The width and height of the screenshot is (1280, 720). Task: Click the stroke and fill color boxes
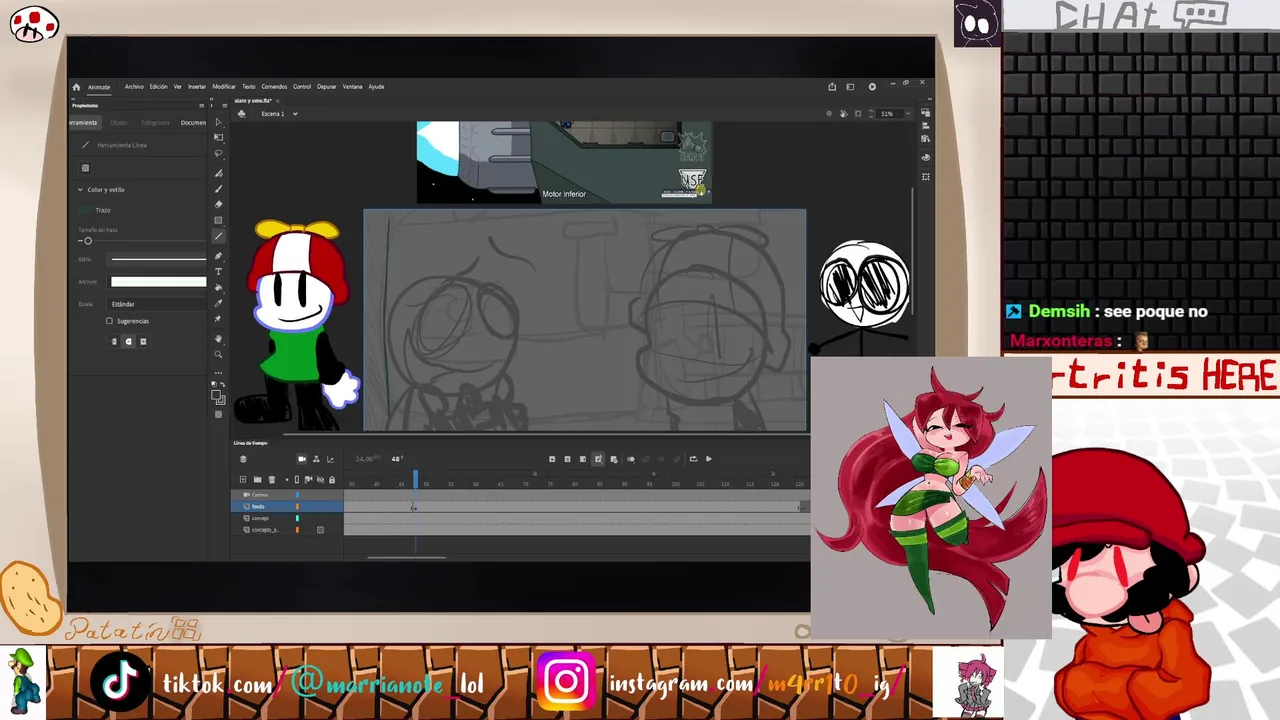pos(217,396)
